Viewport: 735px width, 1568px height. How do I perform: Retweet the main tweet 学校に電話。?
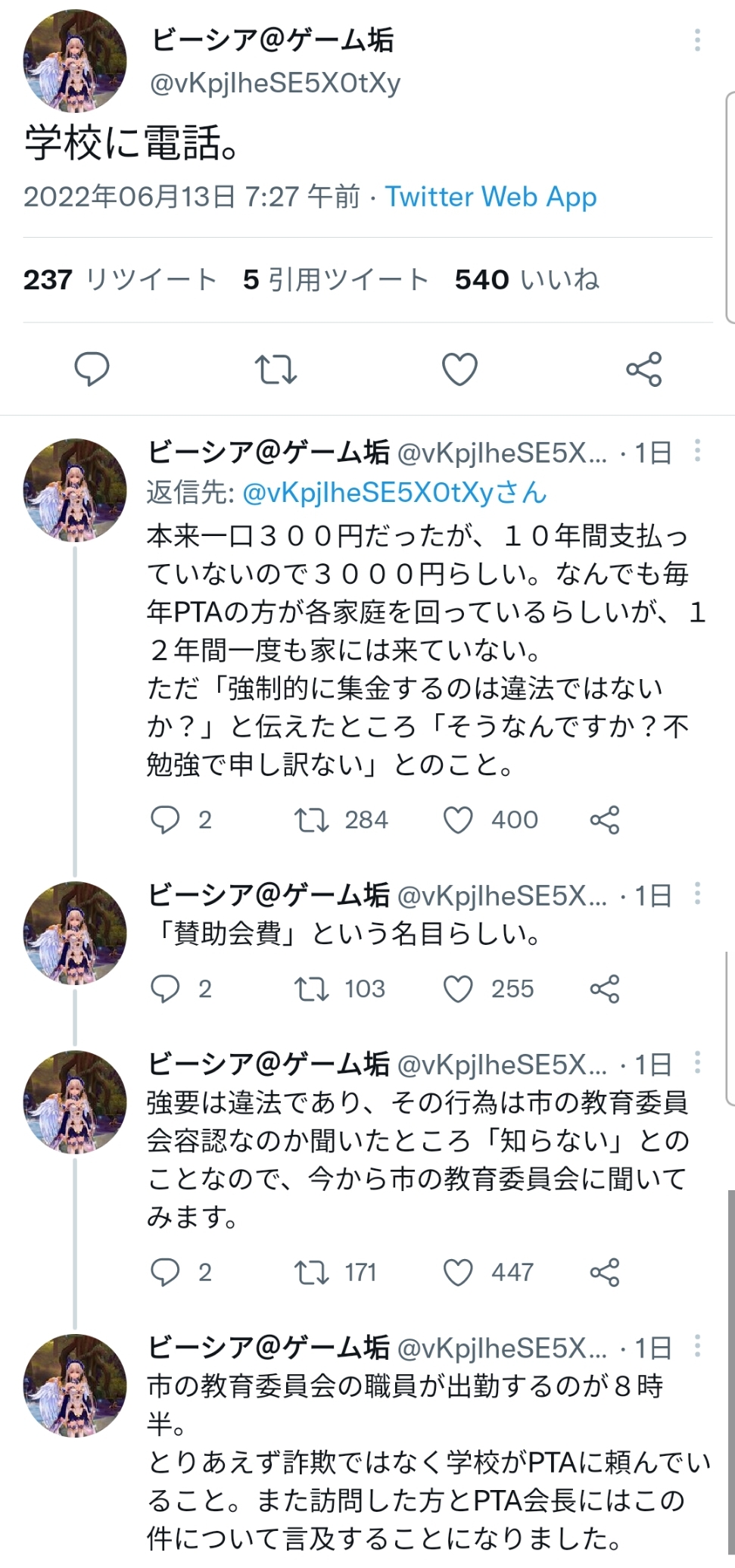point(276,369)
